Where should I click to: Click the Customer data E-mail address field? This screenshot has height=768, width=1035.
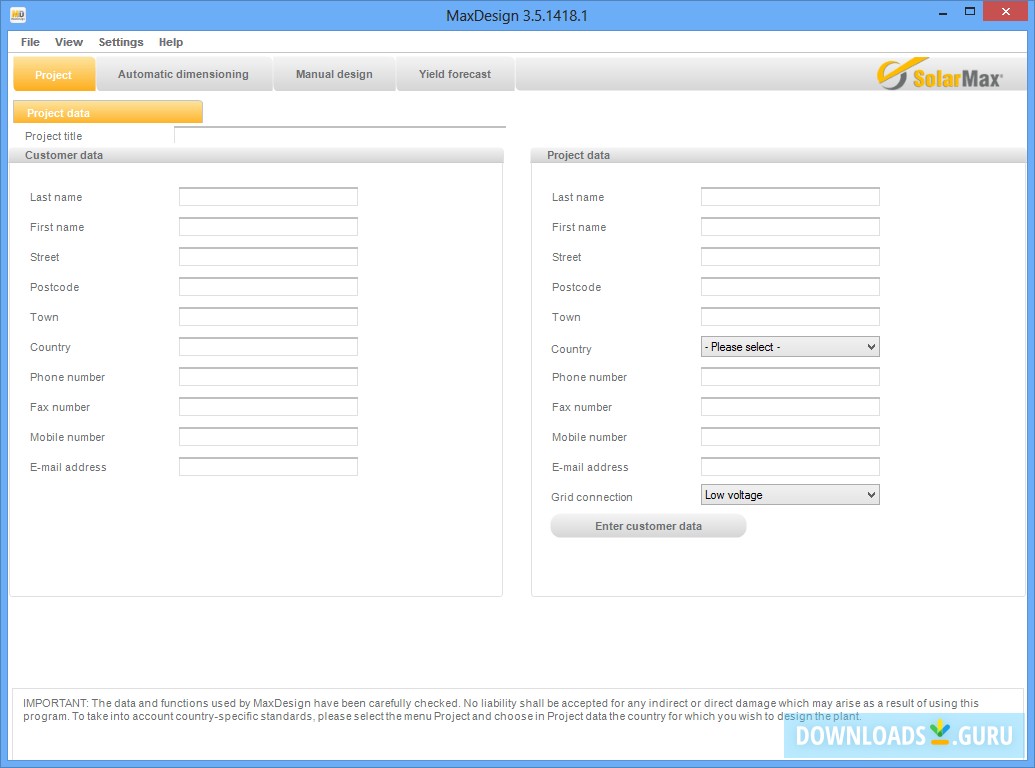coord(268,467)
